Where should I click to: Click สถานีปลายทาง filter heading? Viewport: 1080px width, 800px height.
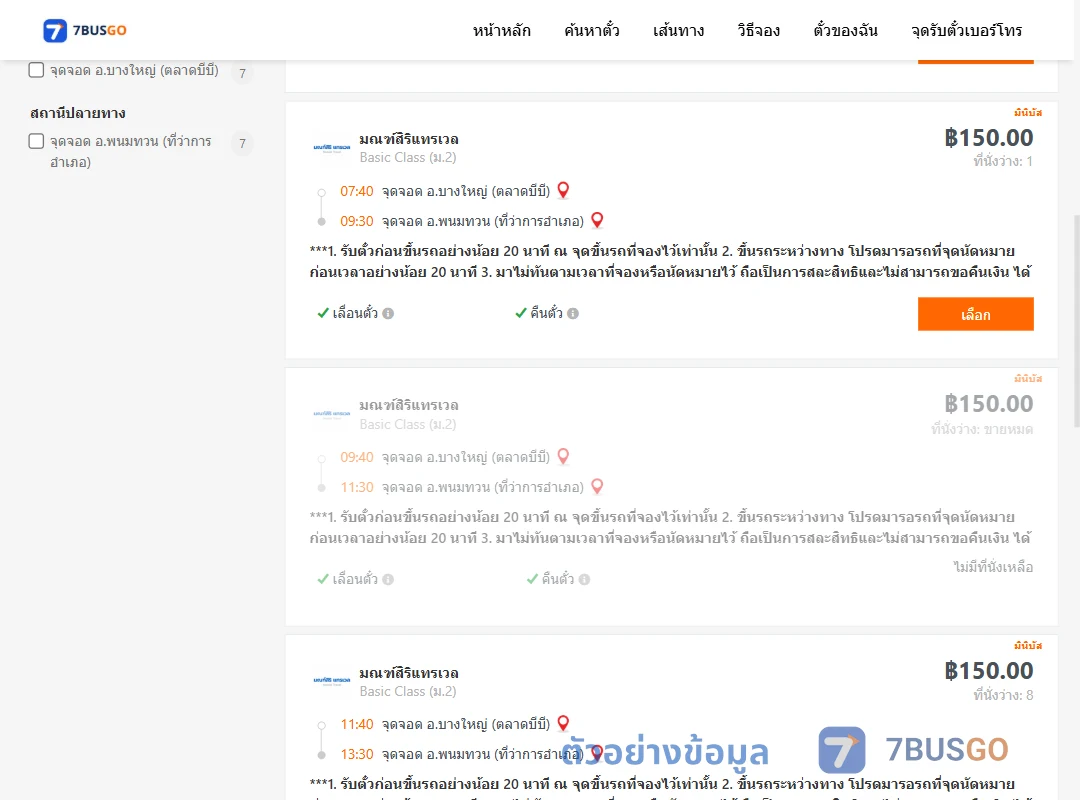click(78, 113)
